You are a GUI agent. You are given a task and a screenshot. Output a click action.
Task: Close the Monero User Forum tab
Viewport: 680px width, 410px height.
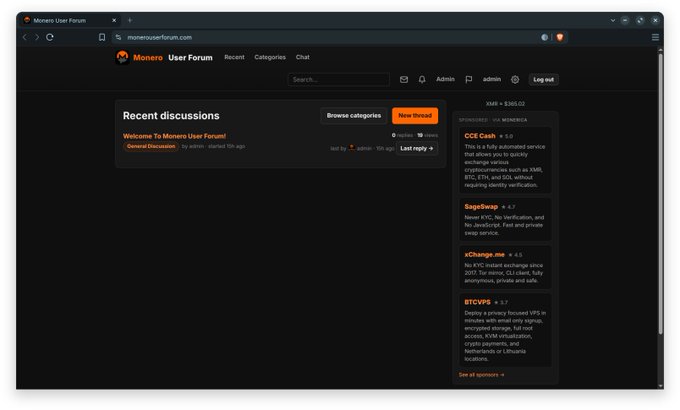click(x=114, y=20)
